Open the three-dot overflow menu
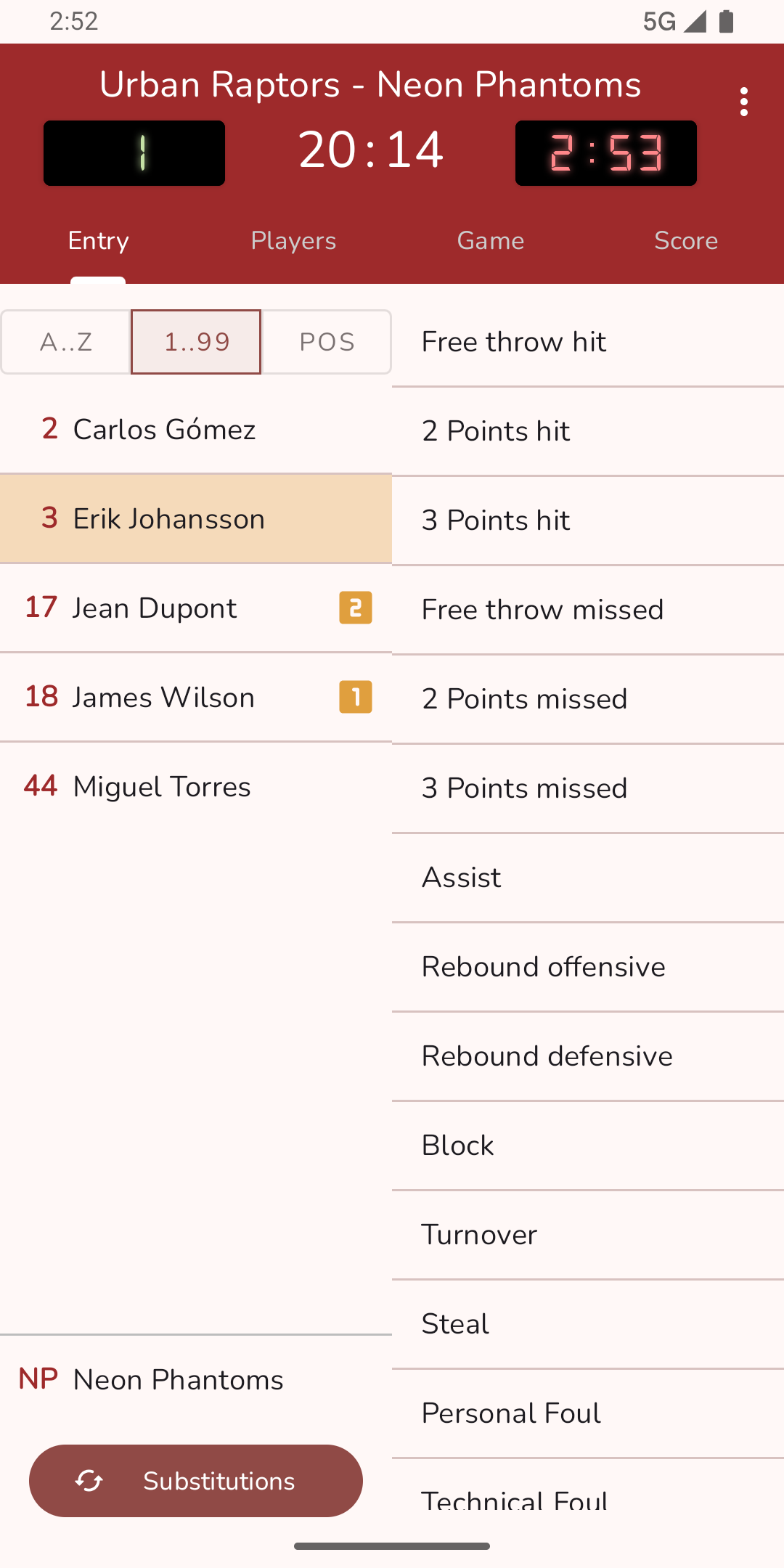The height and width of the screenshot is (1568, 784). 743,102
